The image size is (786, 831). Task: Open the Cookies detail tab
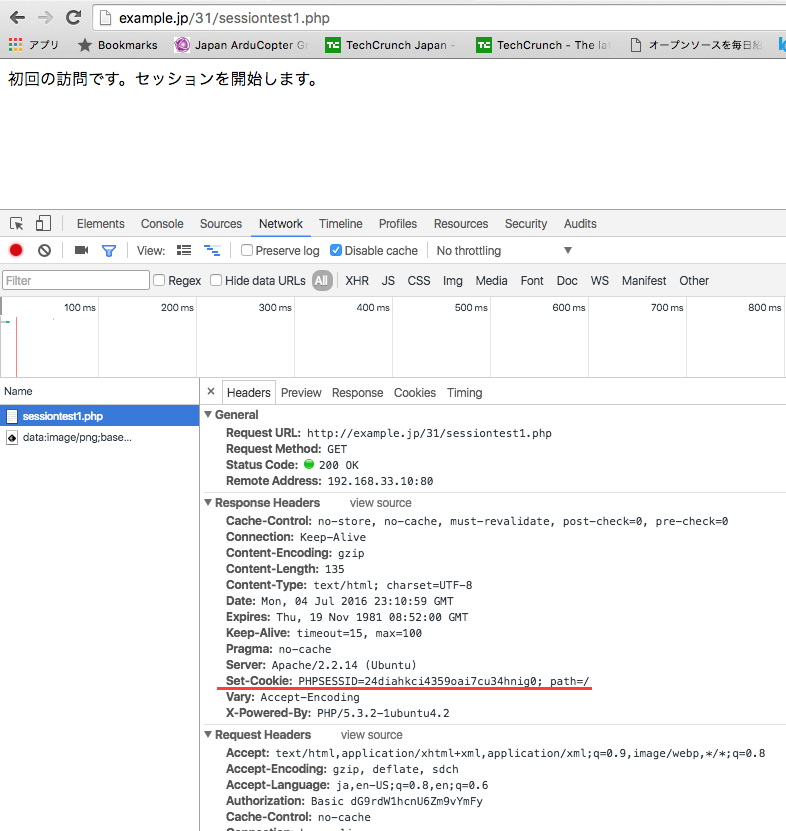tap(414, 393)
